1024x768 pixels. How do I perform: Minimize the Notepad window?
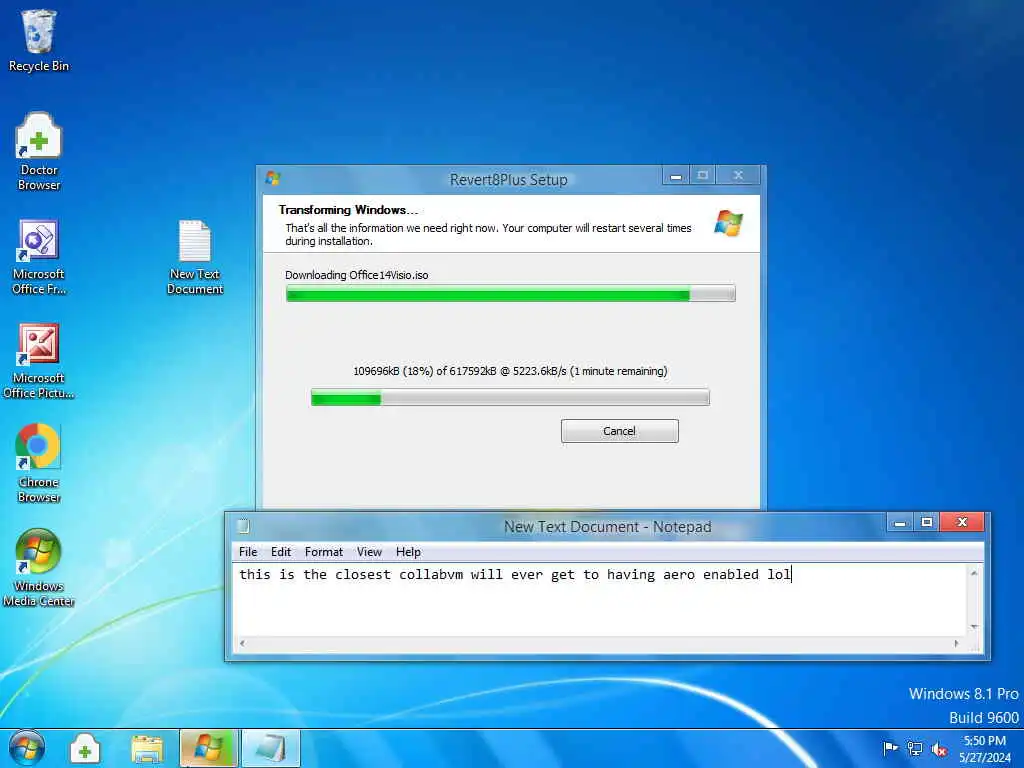click(900, 522)
